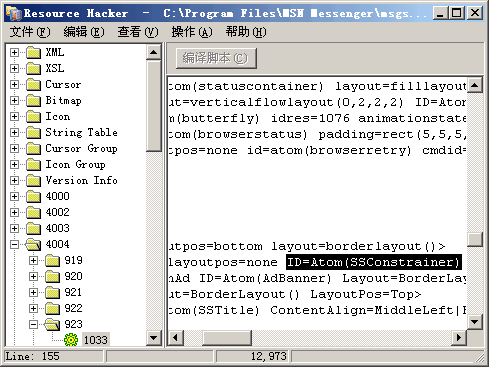Click the 4003 folder icon
The width and height of the screenshot is (489, 367).
coord(33,229)
